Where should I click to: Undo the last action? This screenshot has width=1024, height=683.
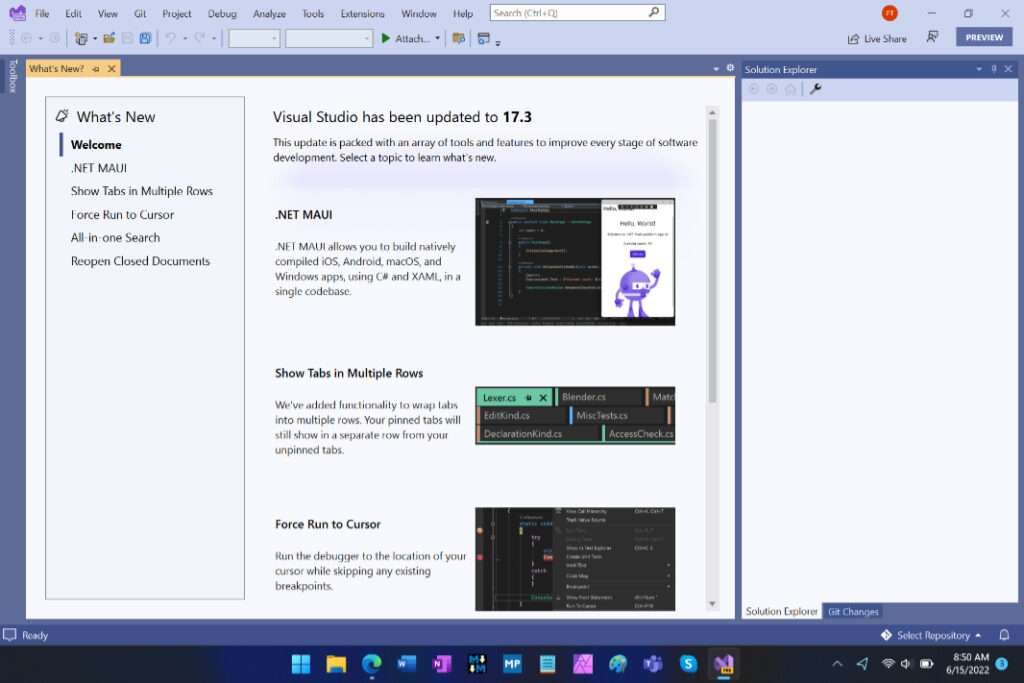click(x=171, y=38)
